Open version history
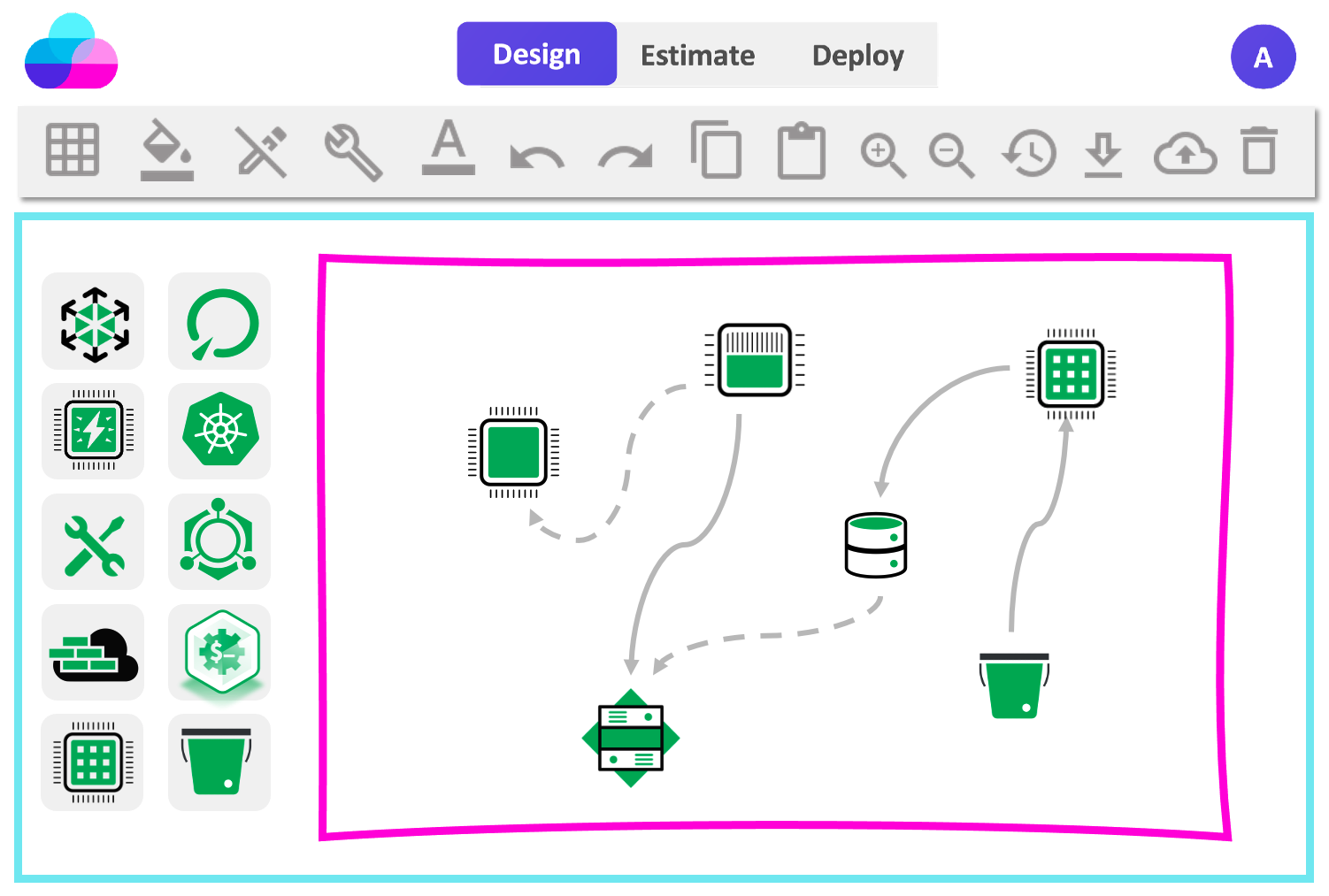Viewport: 1329px width, 896px height. point(1027,150)
